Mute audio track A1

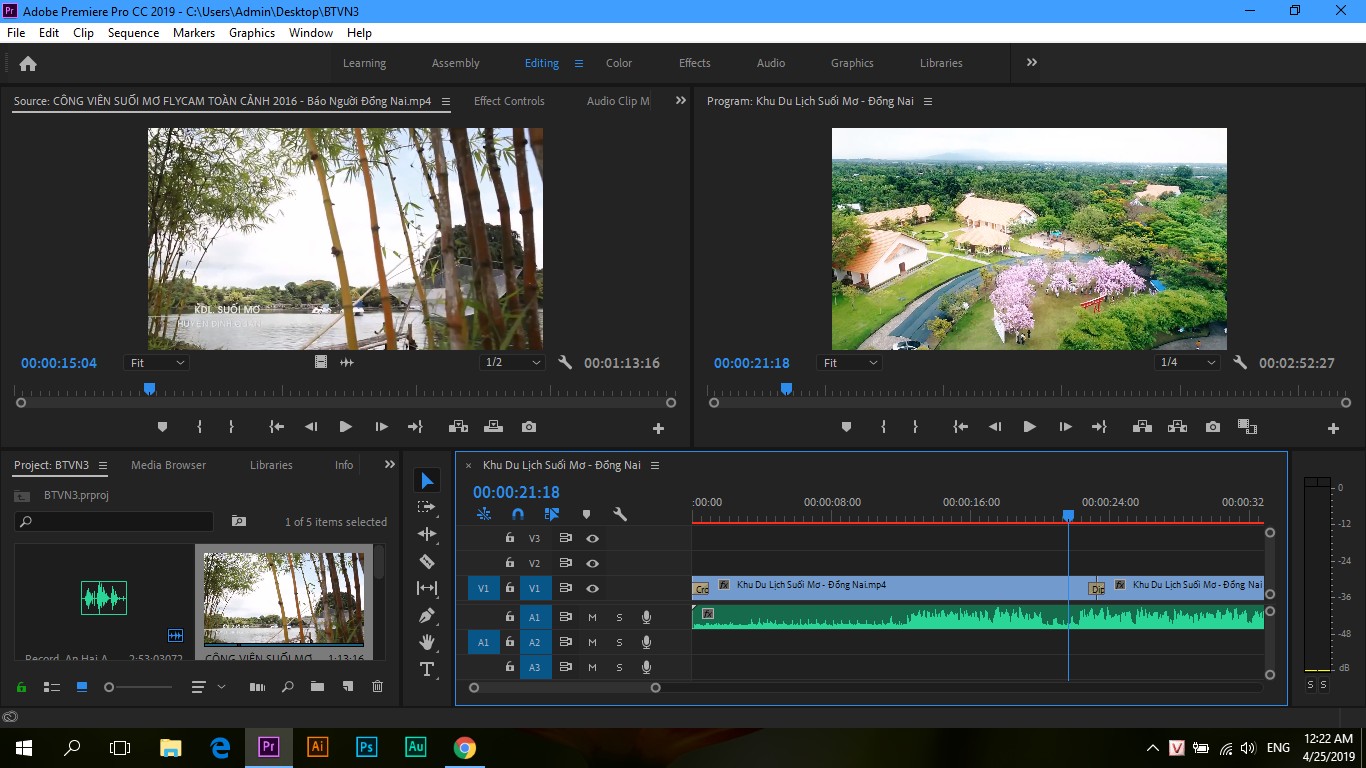pos(592,617)
